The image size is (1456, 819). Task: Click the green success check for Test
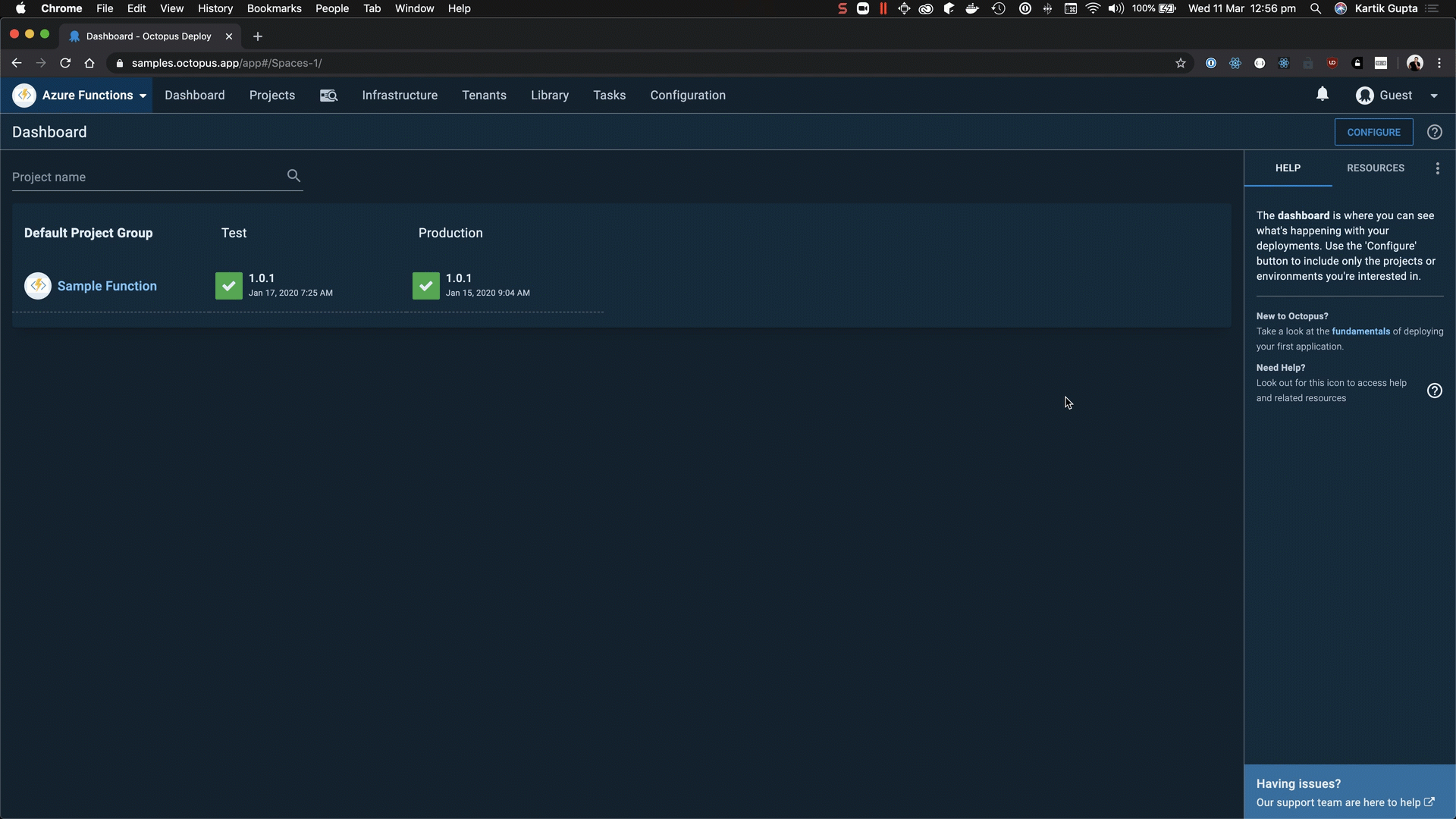point(229,286)
